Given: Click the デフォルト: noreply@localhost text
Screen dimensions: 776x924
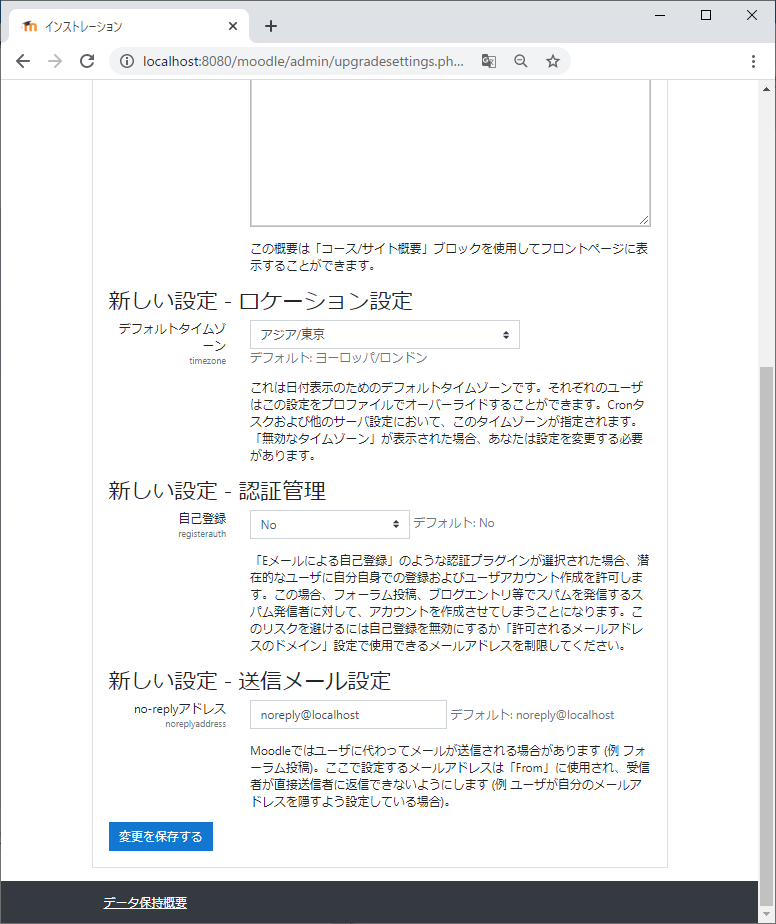Looking at the screenshot, I should click(x=532, y=715).
